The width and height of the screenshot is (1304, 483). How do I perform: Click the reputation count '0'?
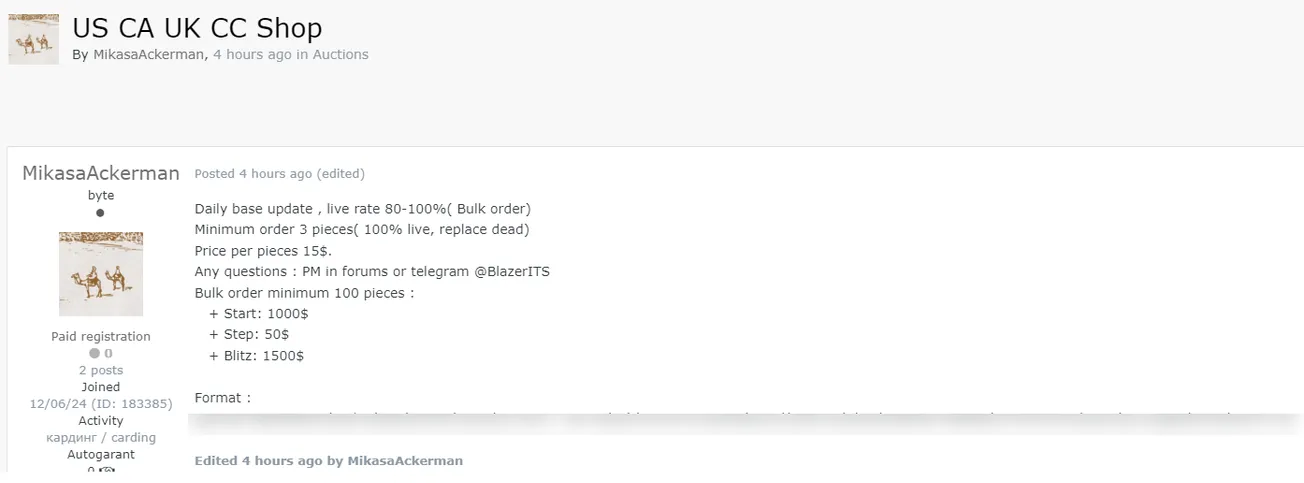click(108, 353)
